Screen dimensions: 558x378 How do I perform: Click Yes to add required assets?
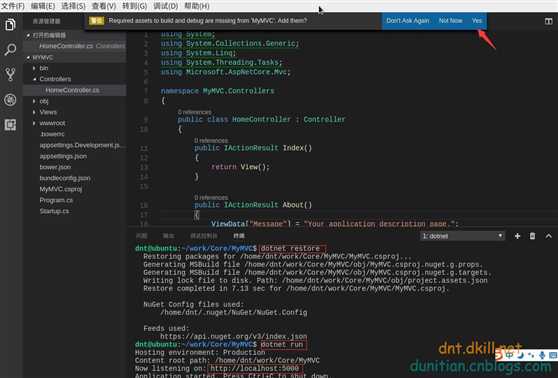tap(477, 21)
